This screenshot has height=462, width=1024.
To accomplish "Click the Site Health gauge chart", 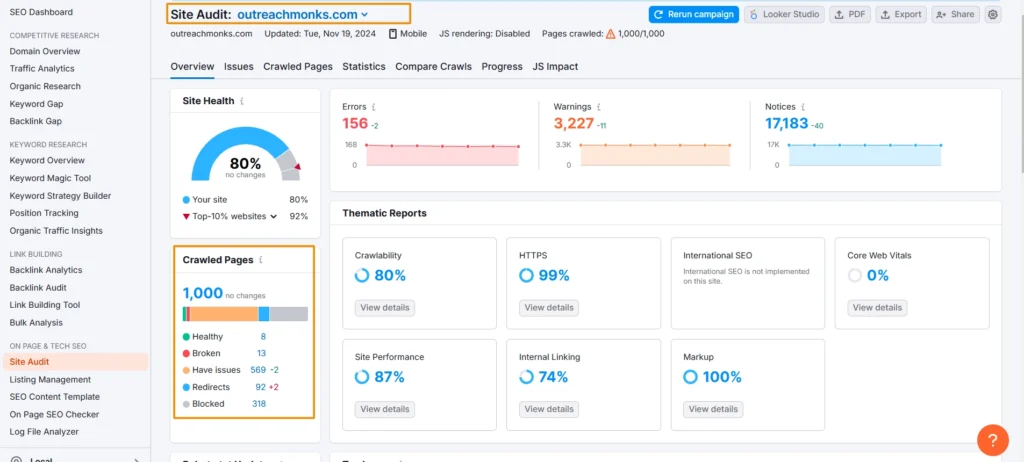I will 246,154.
